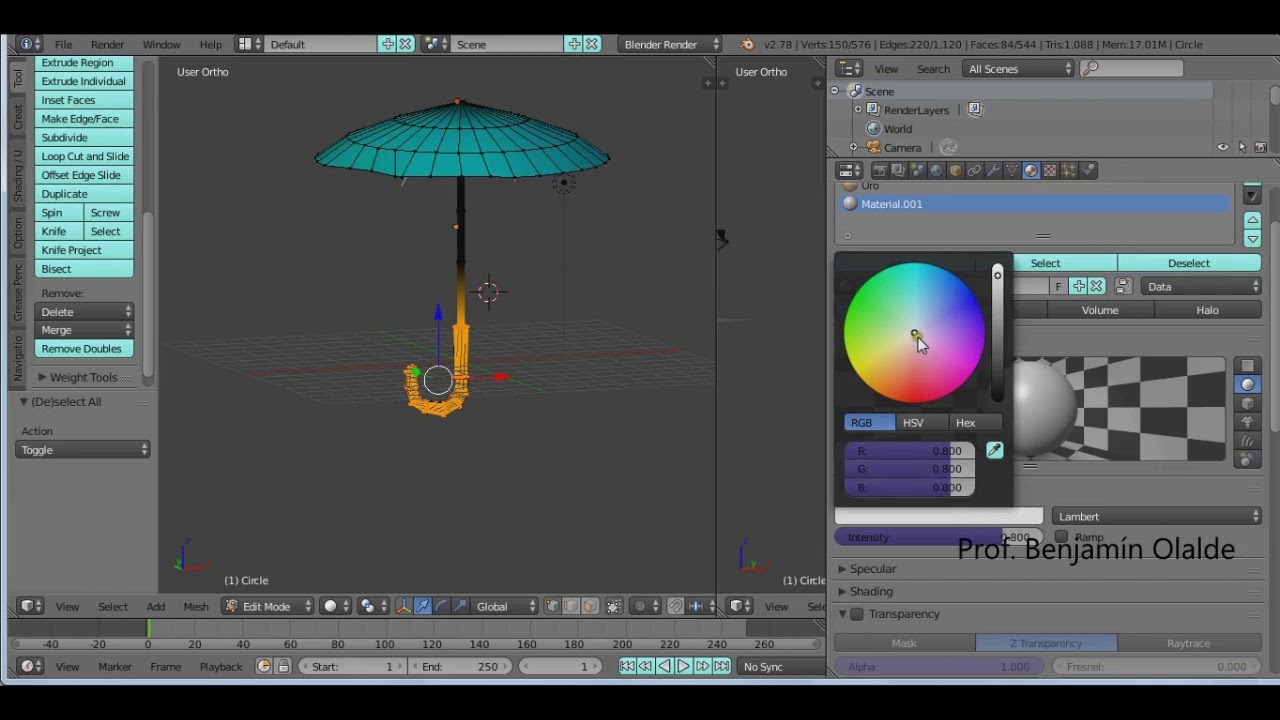Toggle Camera renderability icon in outliner
This screenshot has width=1280, height=720.
1260,147
